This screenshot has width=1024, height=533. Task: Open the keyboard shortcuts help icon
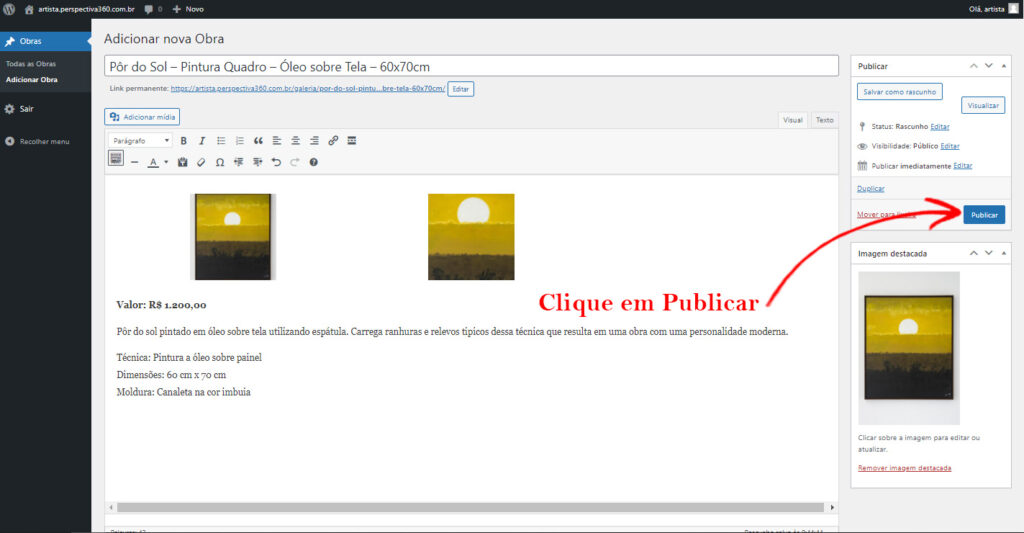tap(313, 162)
